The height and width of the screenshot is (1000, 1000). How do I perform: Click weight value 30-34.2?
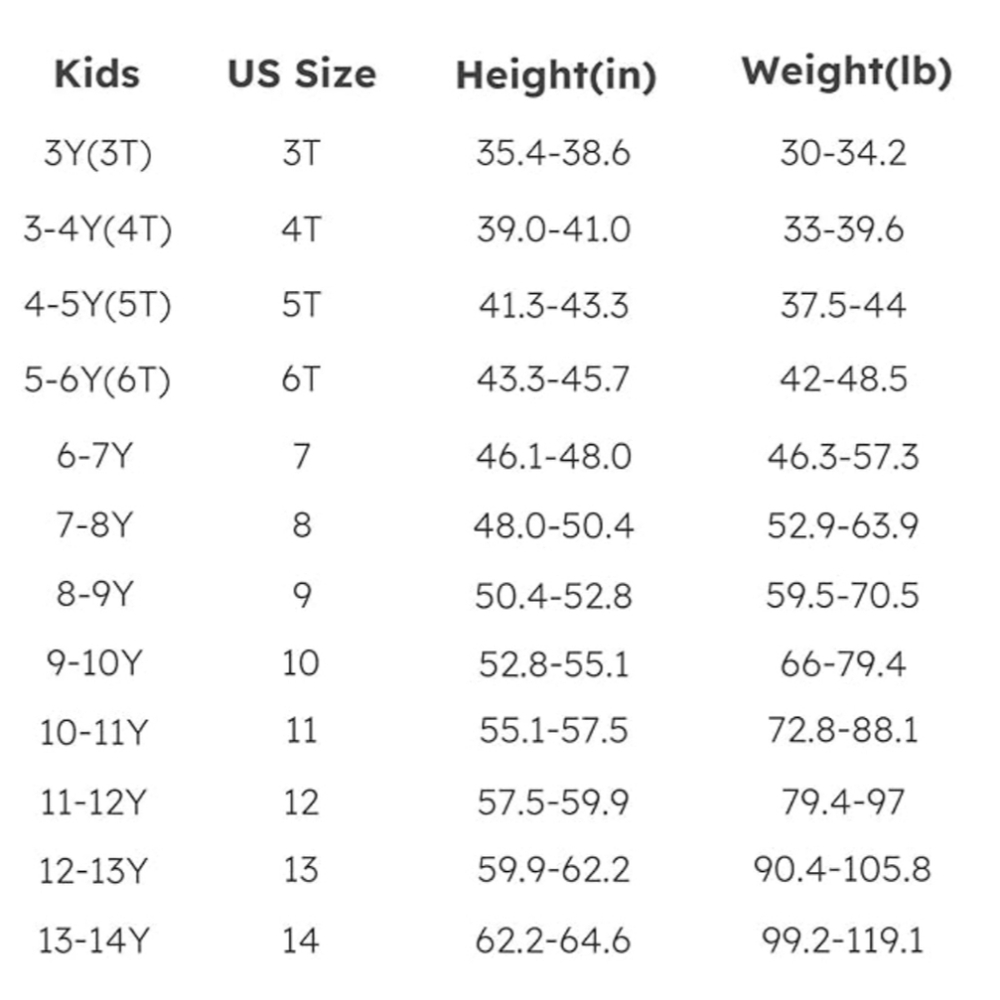click(843, 153)
